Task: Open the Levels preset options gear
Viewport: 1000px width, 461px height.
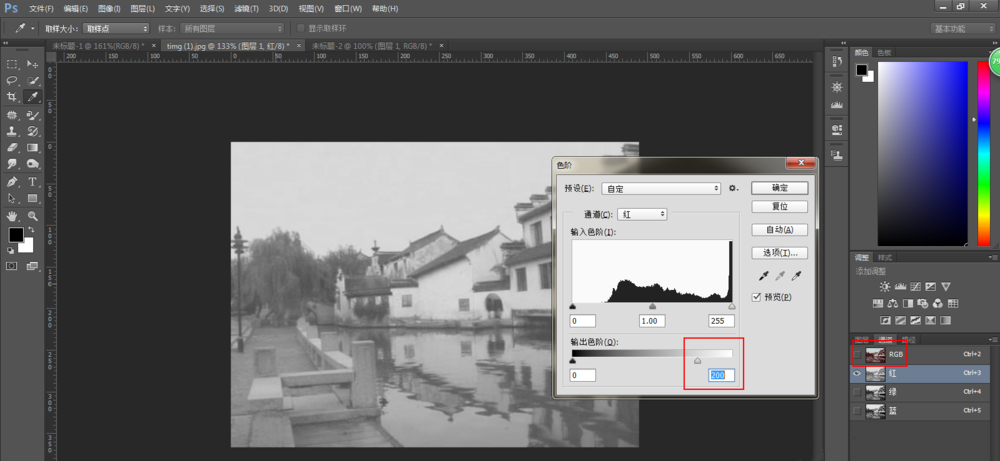Action: pos(733,188)
